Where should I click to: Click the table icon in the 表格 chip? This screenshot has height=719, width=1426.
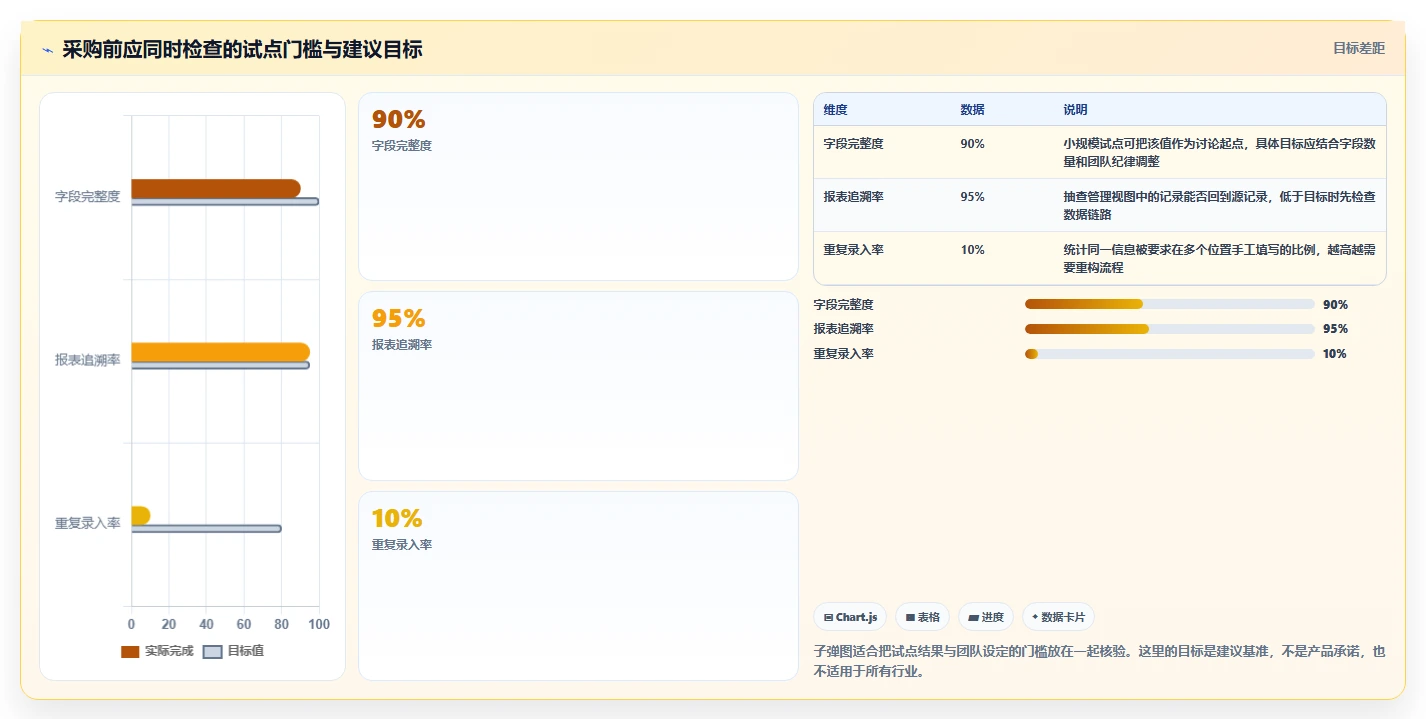(910, 618)
